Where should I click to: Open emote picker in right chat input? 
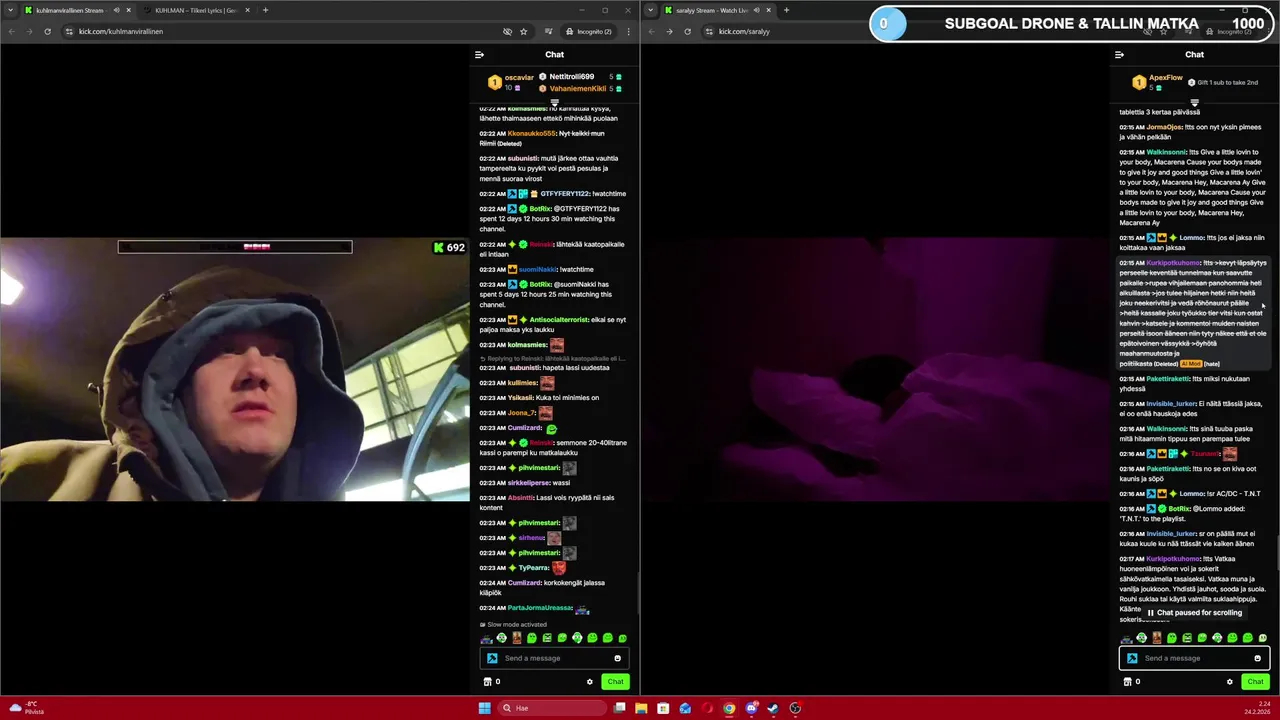click(x=1257, y=658)
